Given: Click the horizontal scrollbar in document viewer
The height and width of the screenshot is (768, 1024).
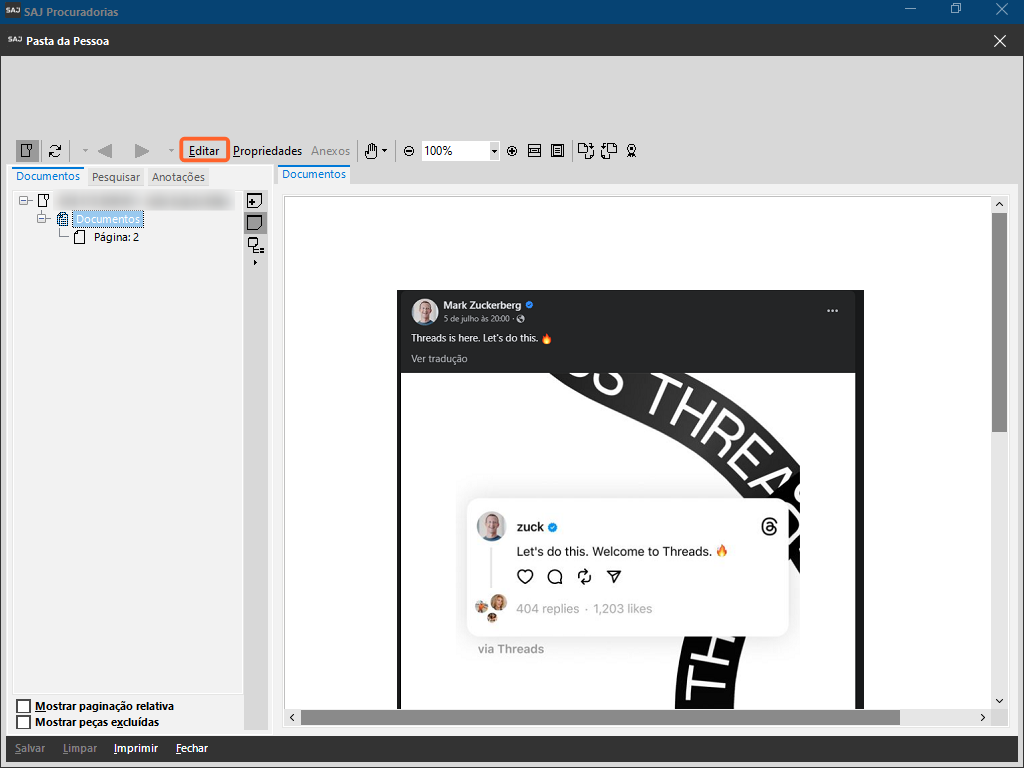Looking at the screenshot, I should click(x=600, y=717).
